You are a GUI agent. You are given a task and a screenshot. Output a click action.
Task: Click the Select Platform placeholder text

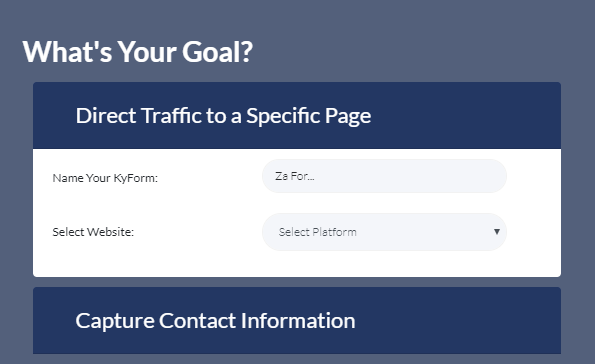click(318, 232)
